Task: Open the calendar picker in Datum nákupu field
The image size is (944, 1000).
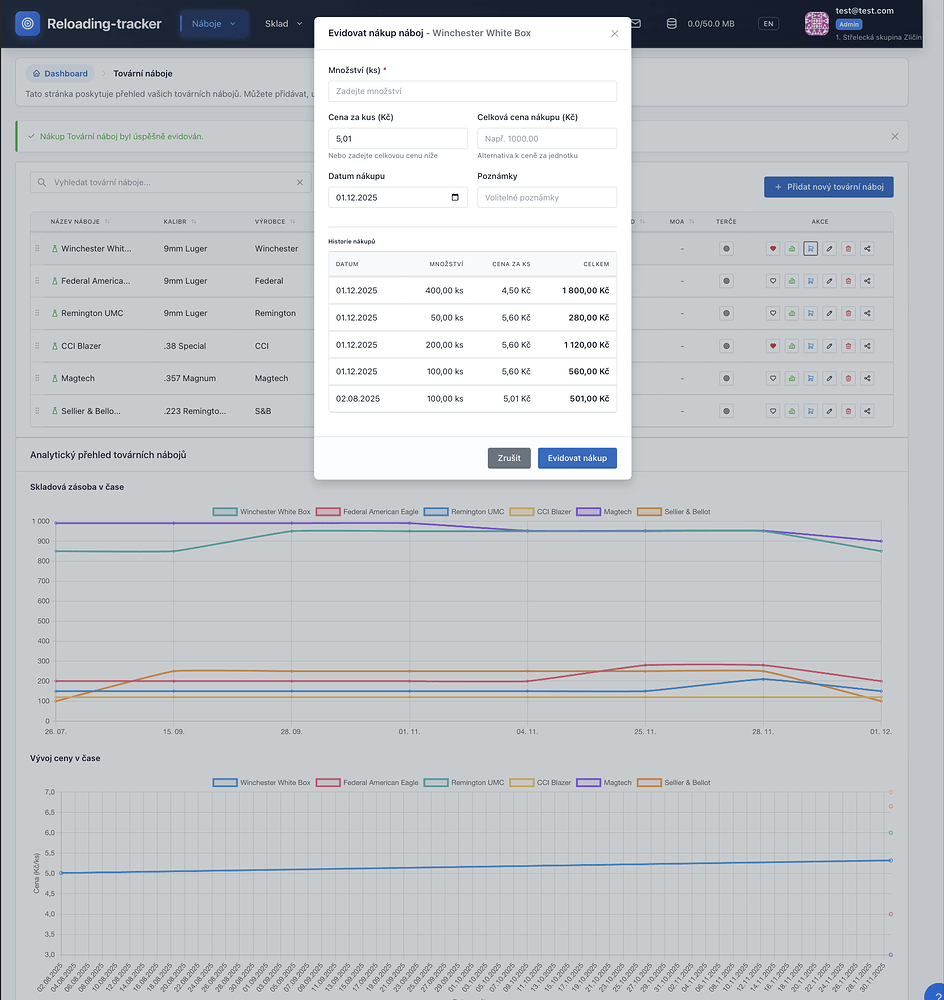Action: pos(456,198)
